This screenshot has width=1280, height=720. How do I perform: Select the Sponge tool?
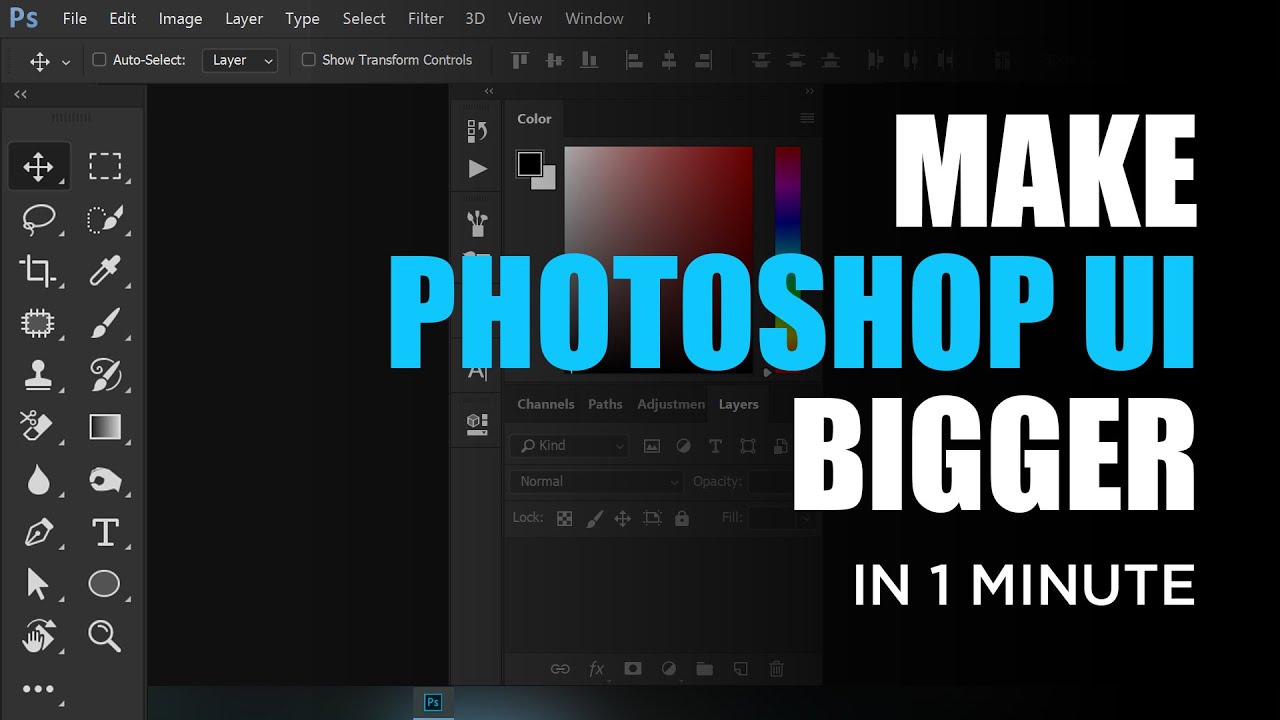tap(105, 480)
